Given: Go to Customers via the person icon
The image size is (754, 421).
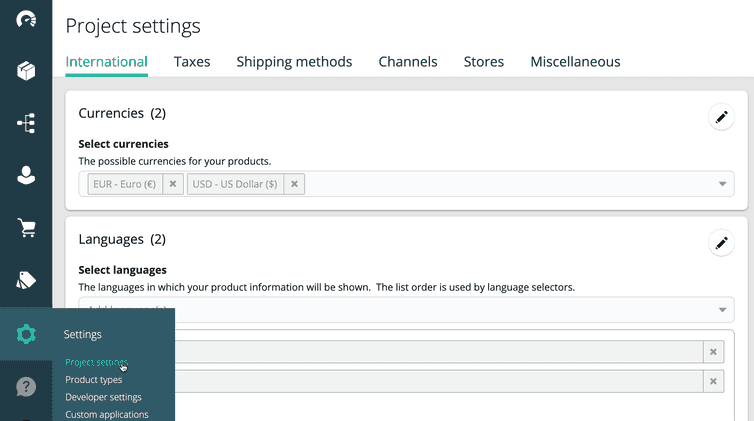Looking at the screenshot, I should click(x=26, y=175).
